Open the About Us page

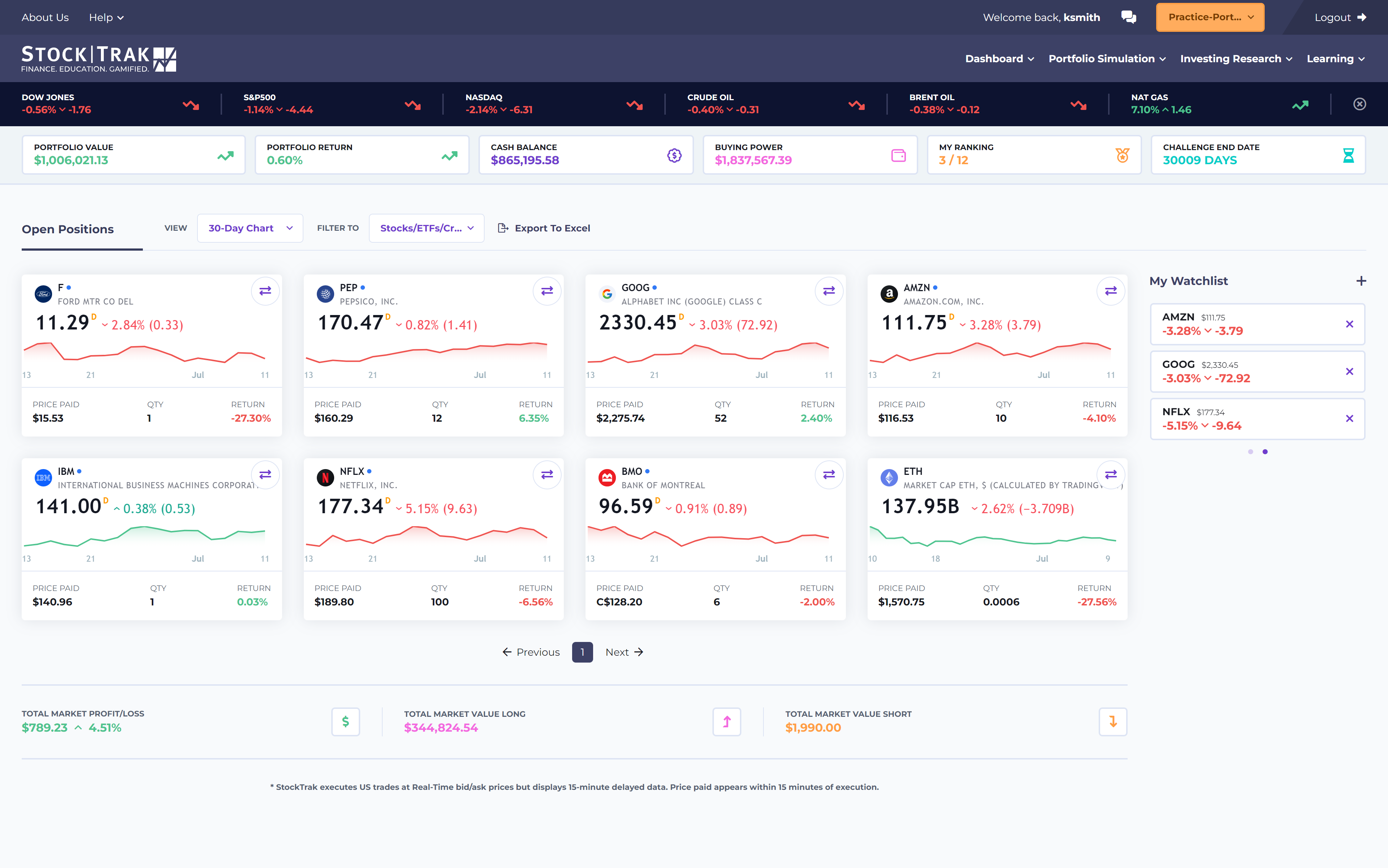tap(45, 17)
